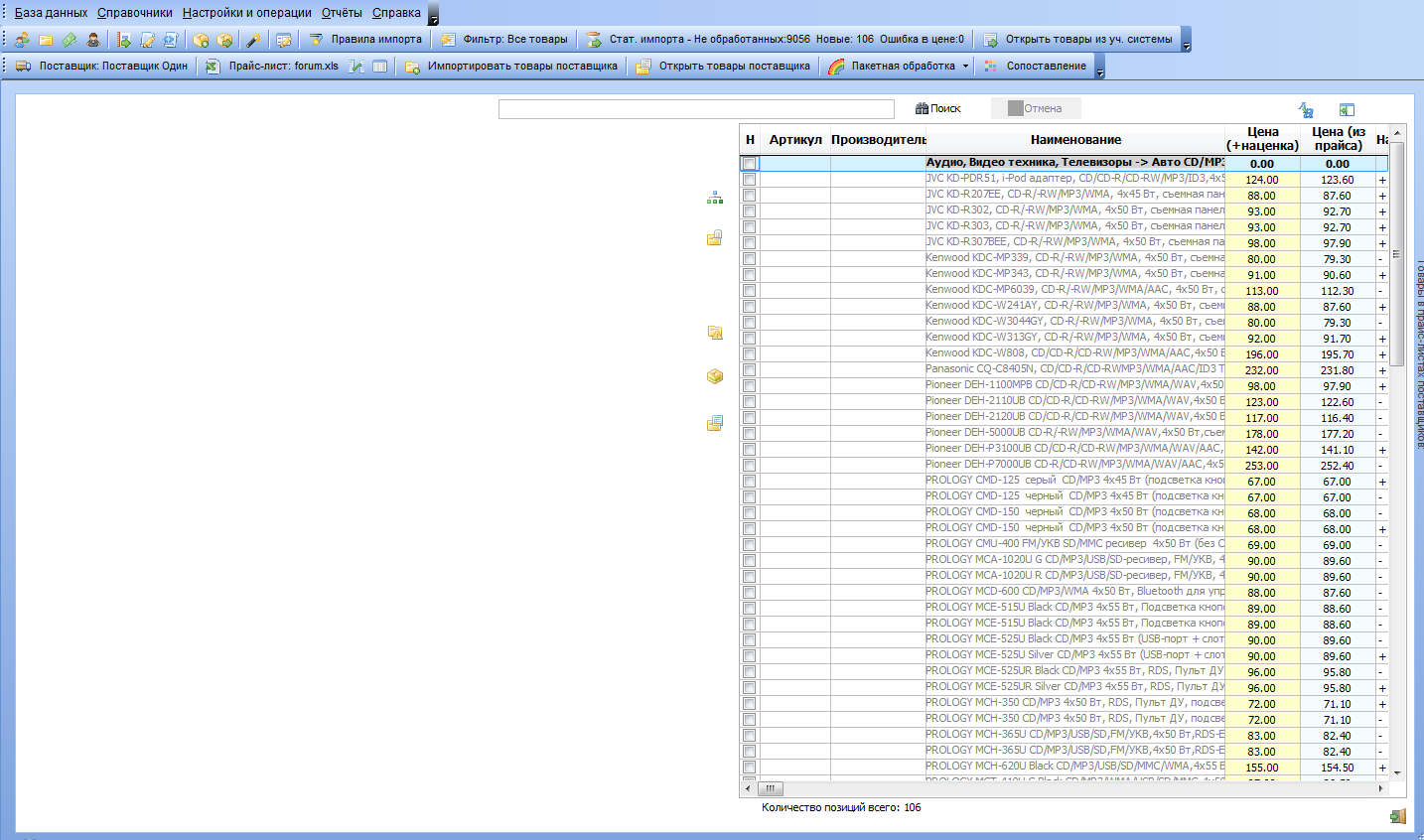This screenshot has height=840, width=1424.
Task: Open Настройки и операции menu
Action: 247,13
